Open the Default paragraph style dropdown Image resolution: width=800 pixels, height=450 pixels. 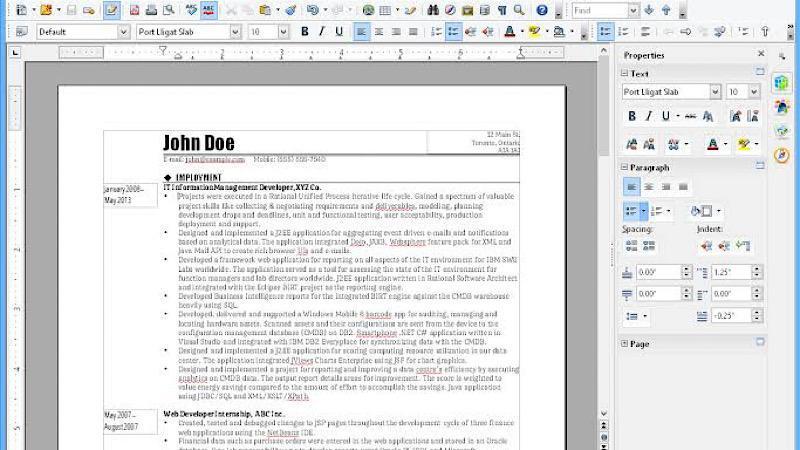click(x=123, y=32)
